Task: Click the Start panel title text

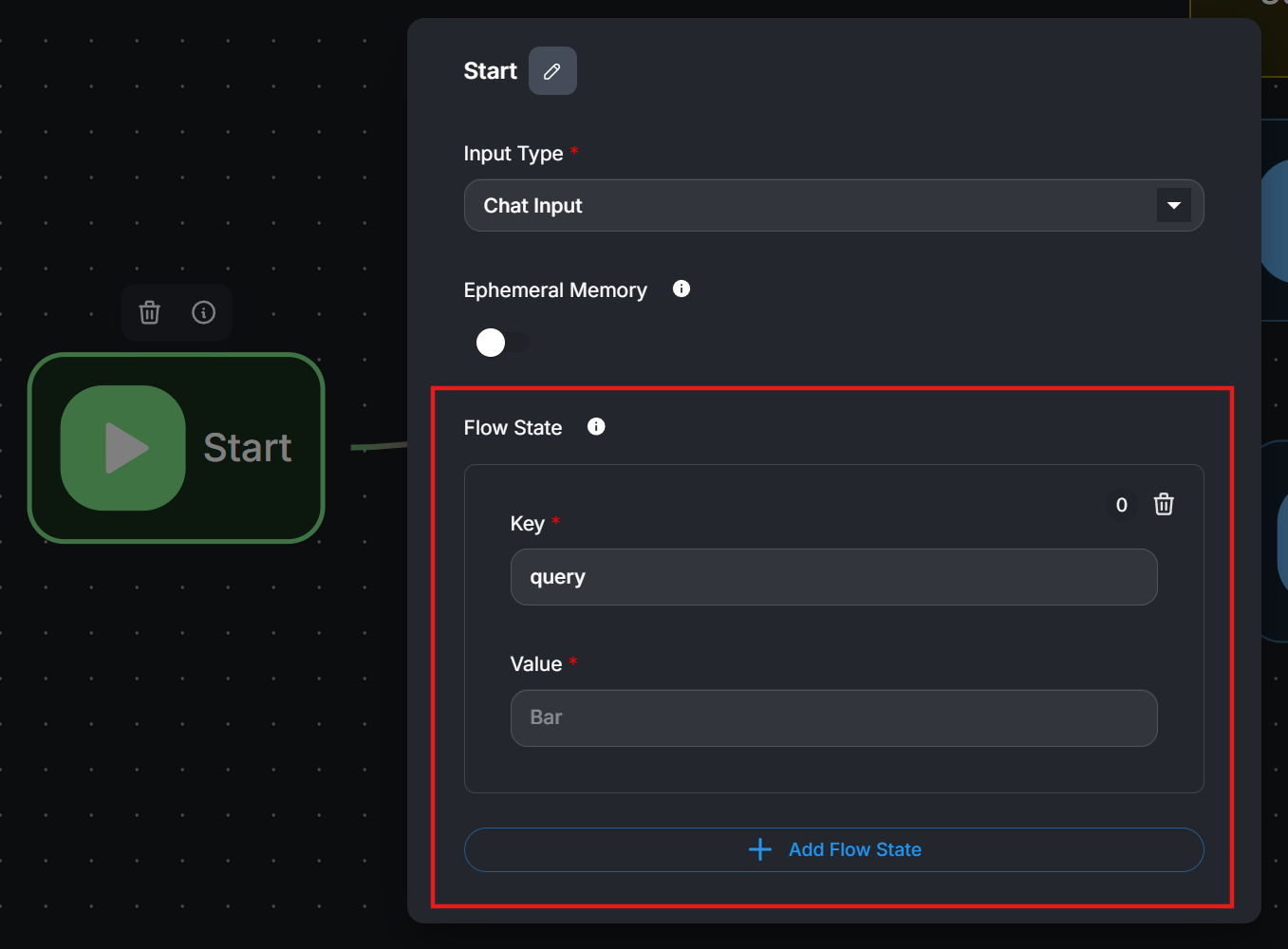Action: click(x=490, y=71)
